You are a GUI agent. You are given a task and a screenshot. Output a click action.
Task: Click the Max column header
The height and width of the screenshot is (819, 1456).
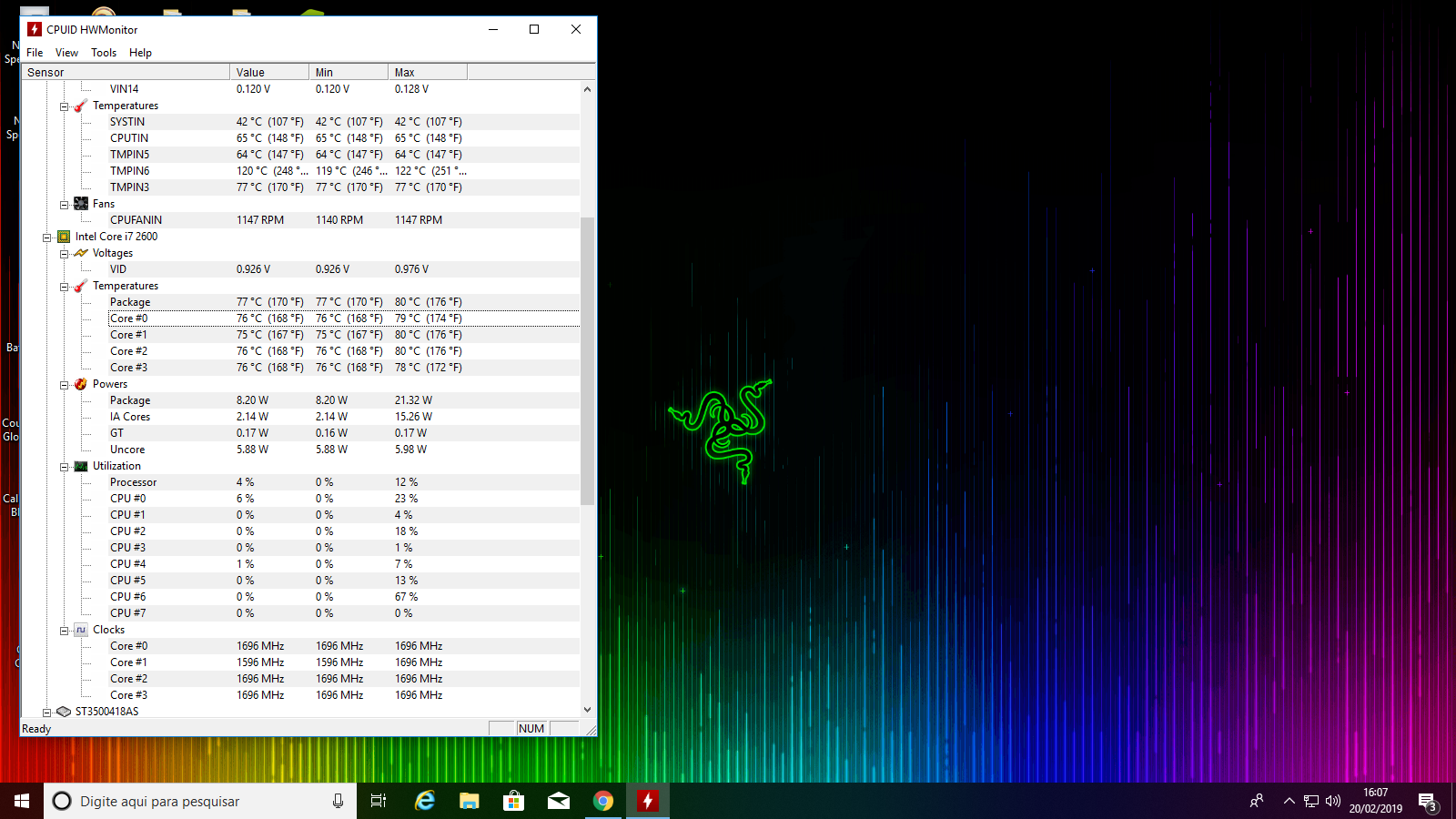[x=428, y=72]
